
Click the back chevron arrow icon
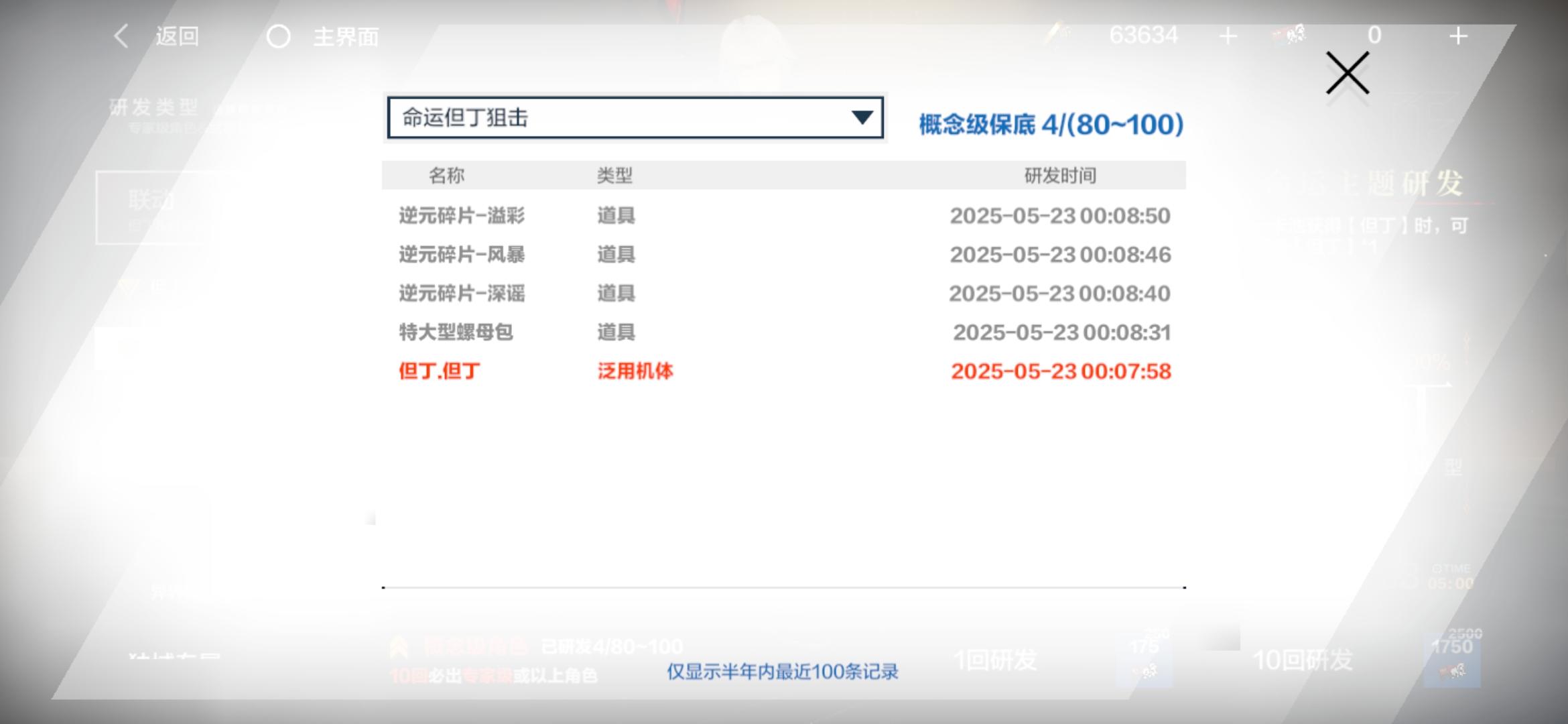[x=121, y=36]
